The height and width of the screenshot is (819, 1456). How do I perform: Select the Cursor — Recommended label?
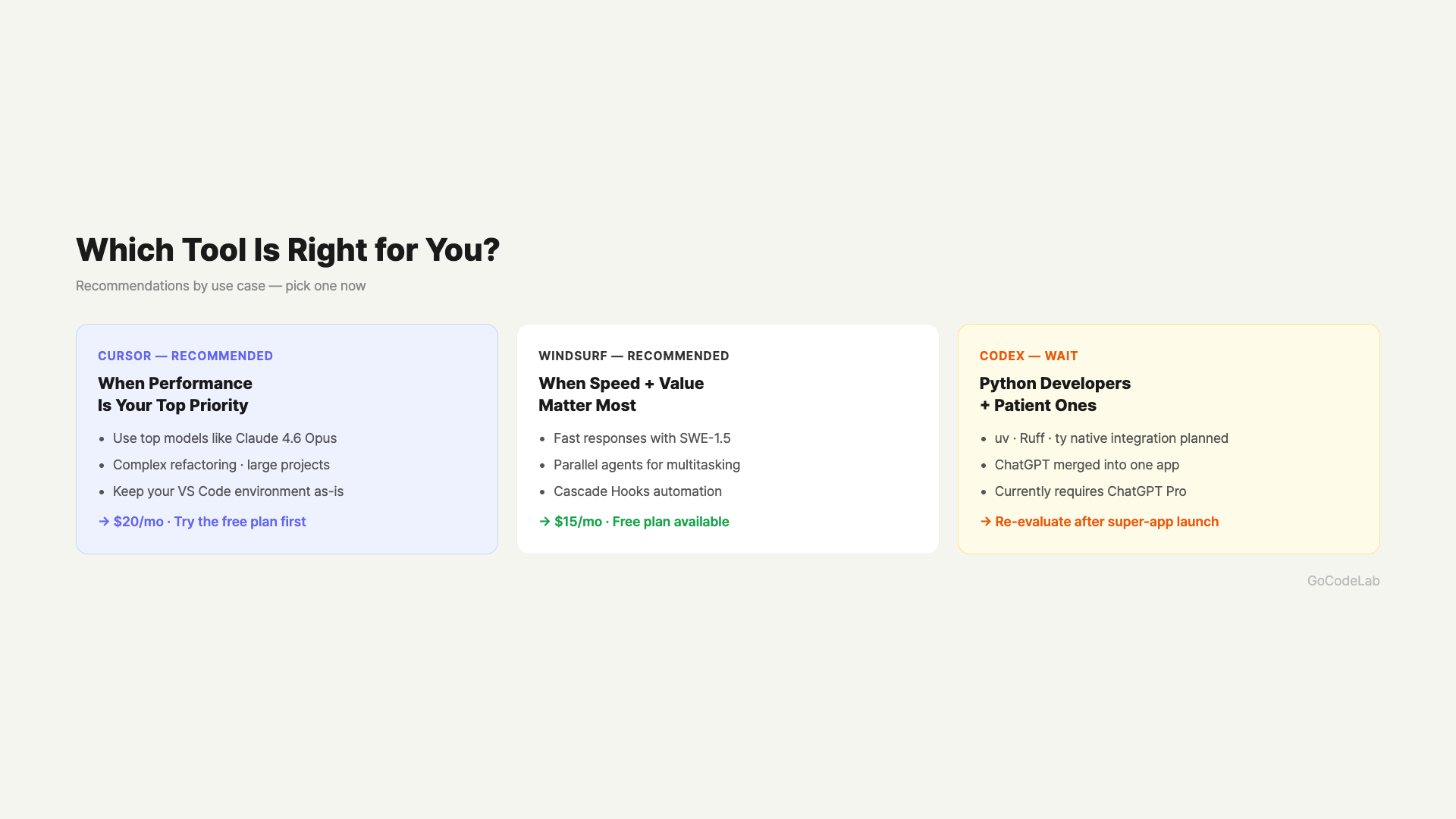pos(185,356)
